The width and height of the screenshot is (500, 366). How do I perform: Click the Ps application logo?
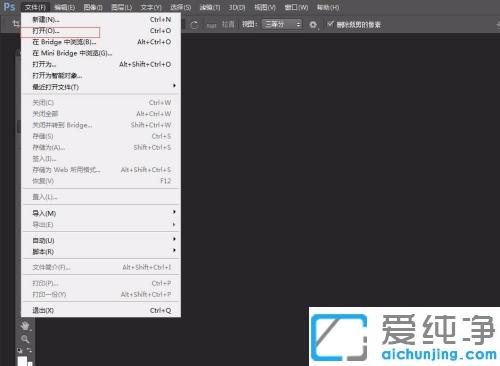pos(9,7)
